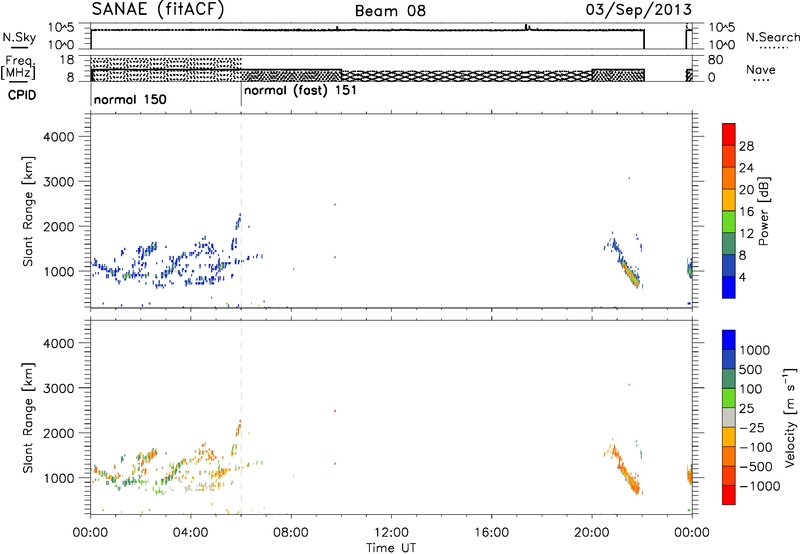Screen dimensions: 800x554
Task: Click the '-1000' value on the velocity scale
Action: pyautogui.click(x=759, y=486)
